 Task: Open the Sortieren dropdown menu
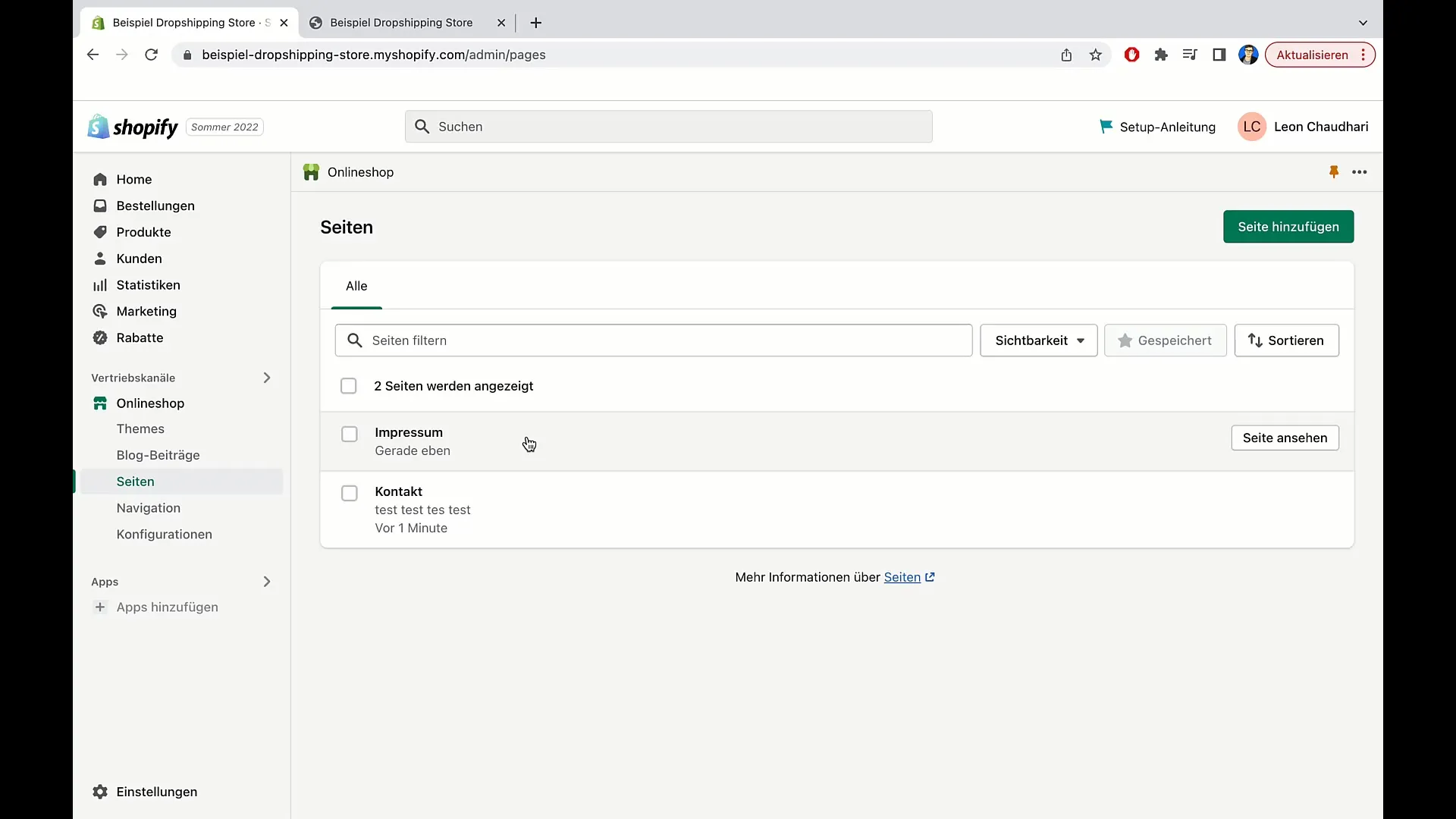pyautogui.click(x=1286, y=340)
